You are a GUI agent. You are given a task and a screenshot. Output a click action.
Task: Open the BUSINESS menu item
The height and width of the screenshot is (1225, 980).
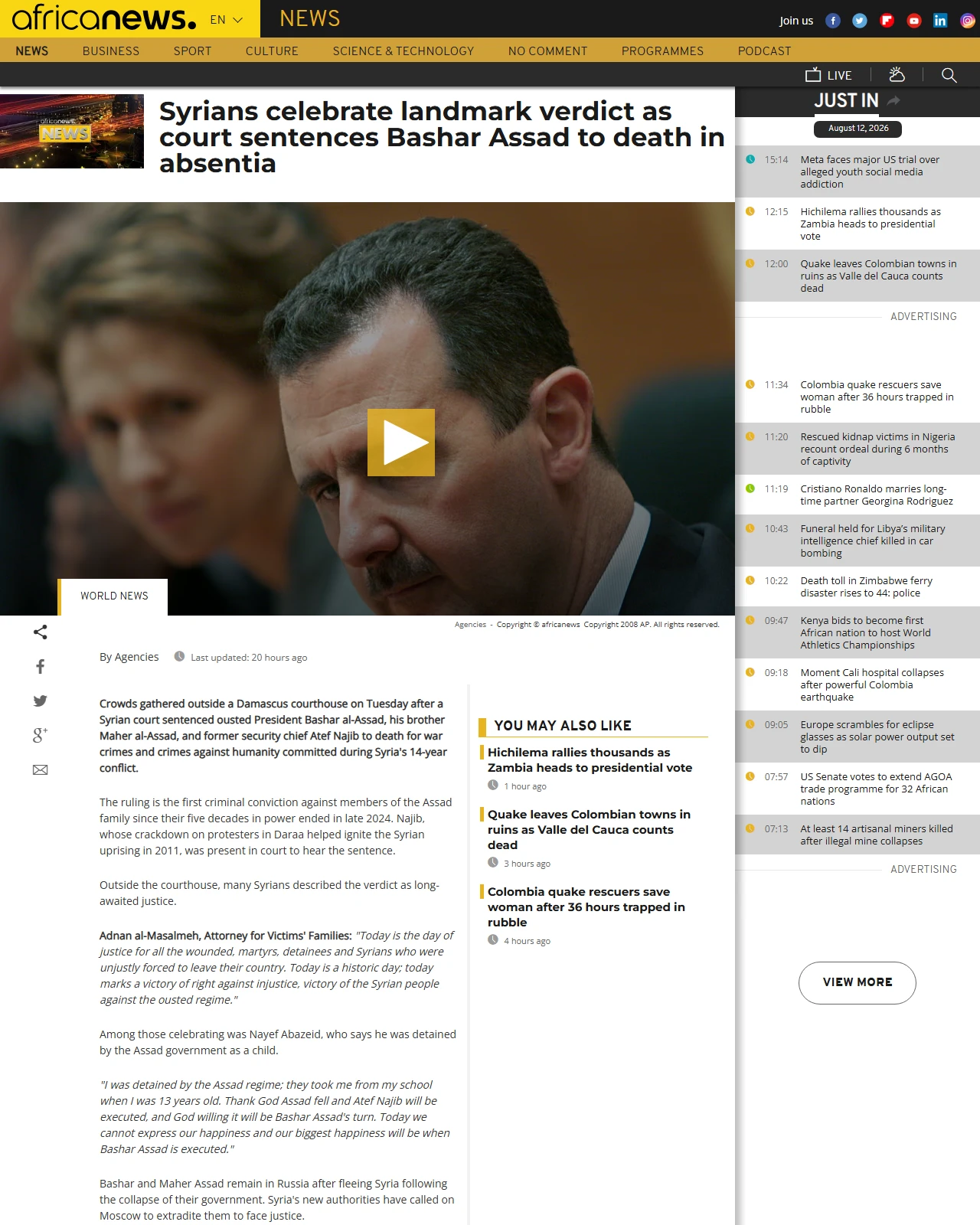tap(111, 51)
